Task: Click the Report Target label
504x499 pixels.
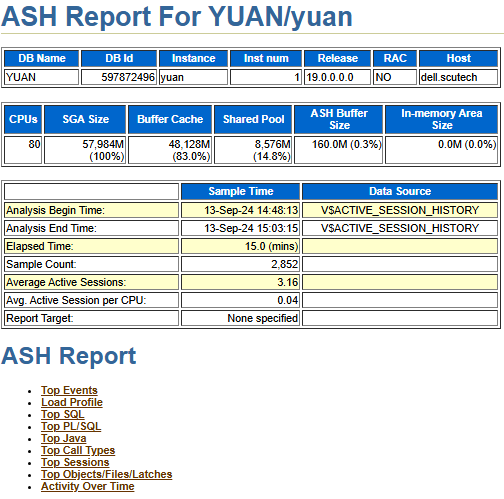Action: pyautogui.click(x=40, y=318)
